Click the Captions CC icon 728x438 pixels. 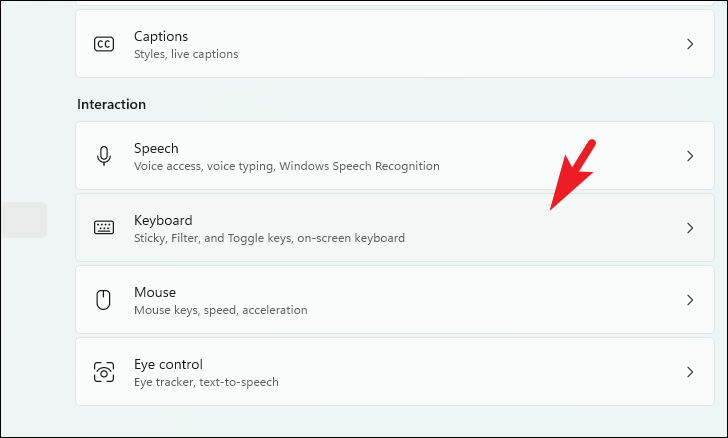pos(104,44)
